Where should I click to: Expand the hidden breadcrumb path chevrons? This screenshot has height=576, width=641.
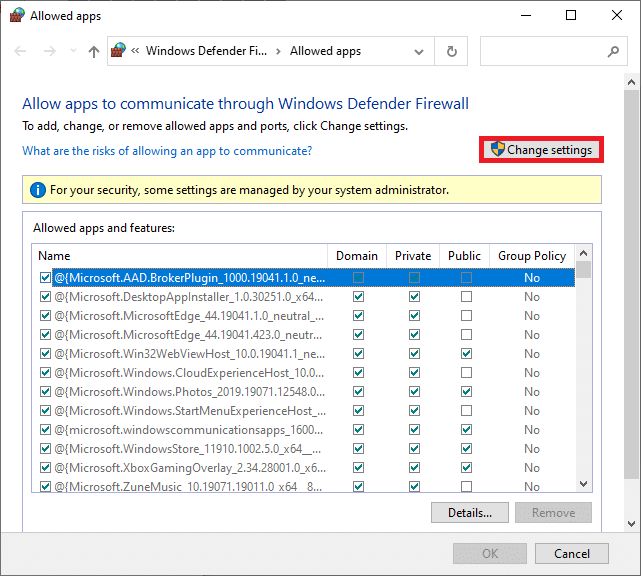pos(135,51)
